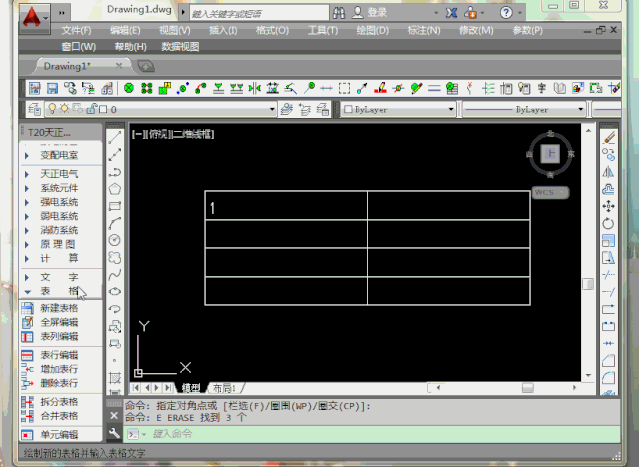Open the 绘图(D) menu
The image size is (639, 467).
[x=372, y=31]
